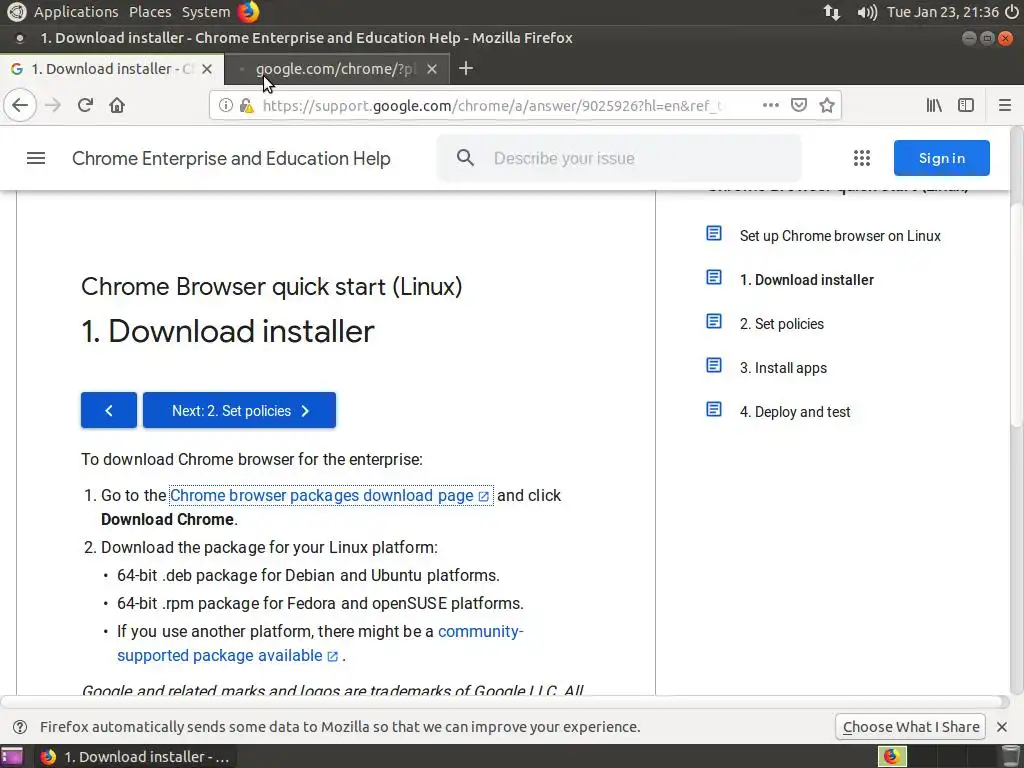The width and height of the screenshot is (1024, 768).
Task: Open '4. Deploy and test' sidebar article
Action: pos(795,412)
